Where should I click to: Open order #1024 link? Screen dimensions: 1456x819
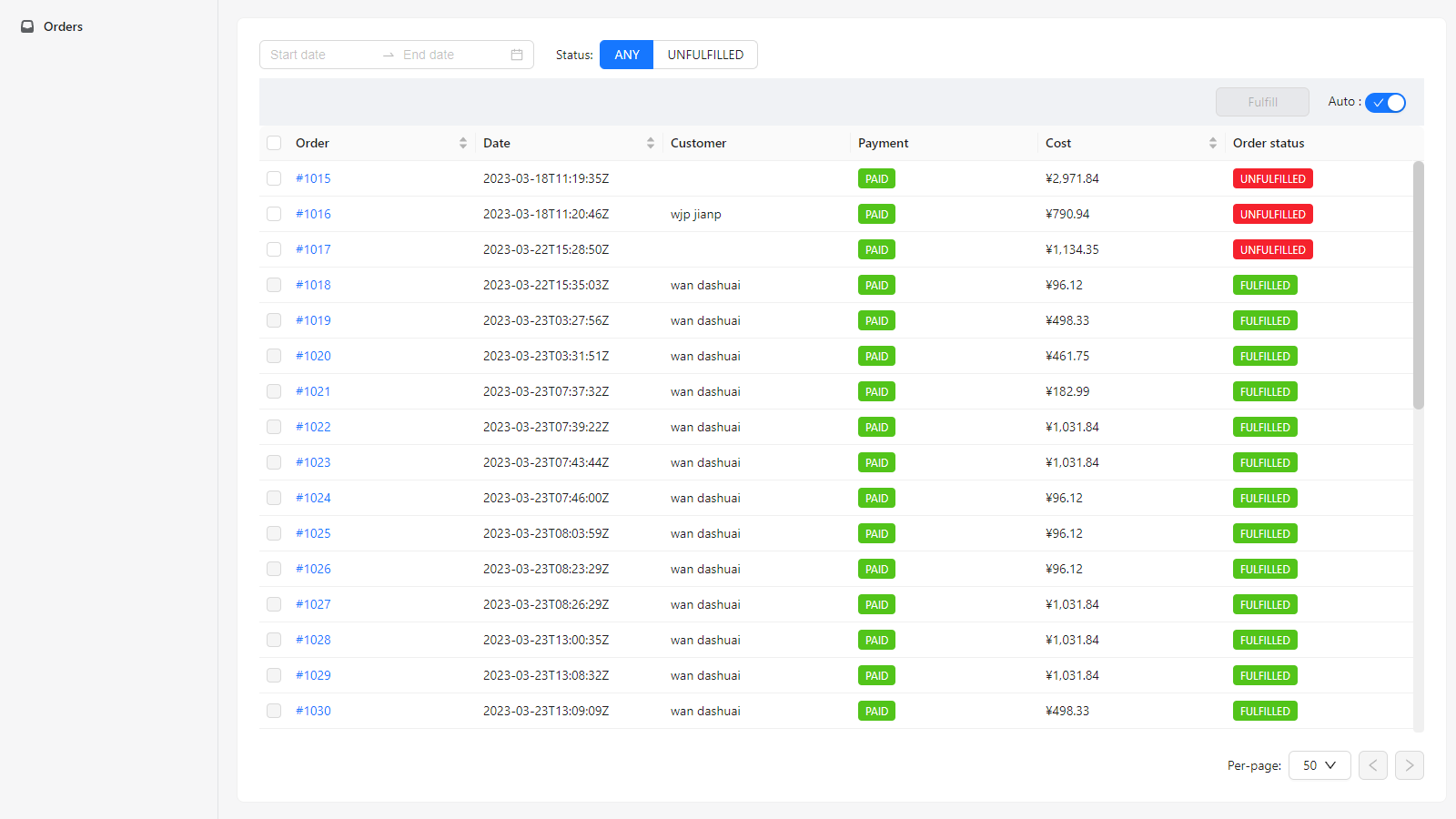tap(313, 498)
